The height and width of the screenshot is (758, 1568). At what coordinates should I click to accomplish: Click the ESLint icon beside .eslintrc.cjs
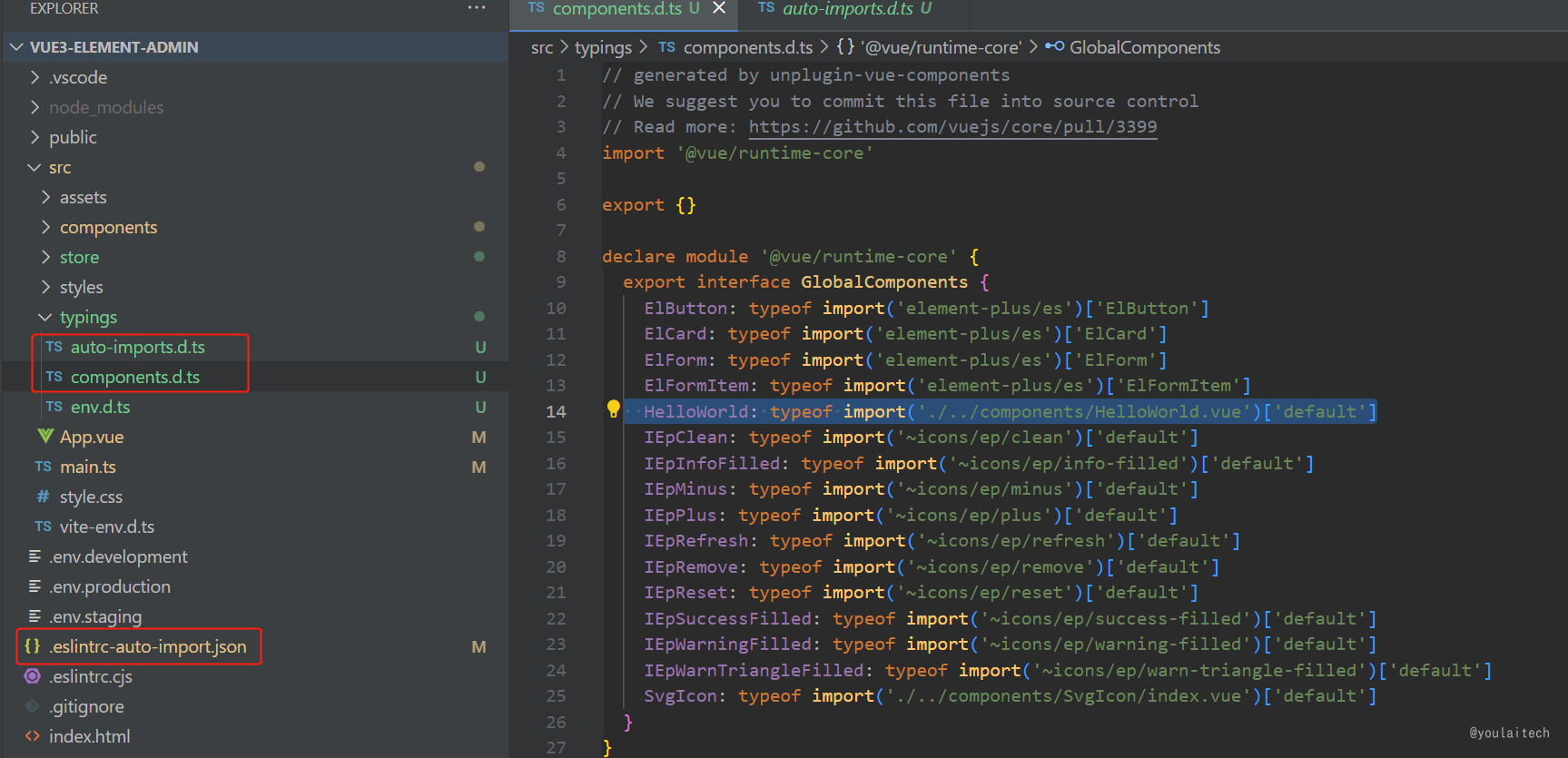(33, 676)
